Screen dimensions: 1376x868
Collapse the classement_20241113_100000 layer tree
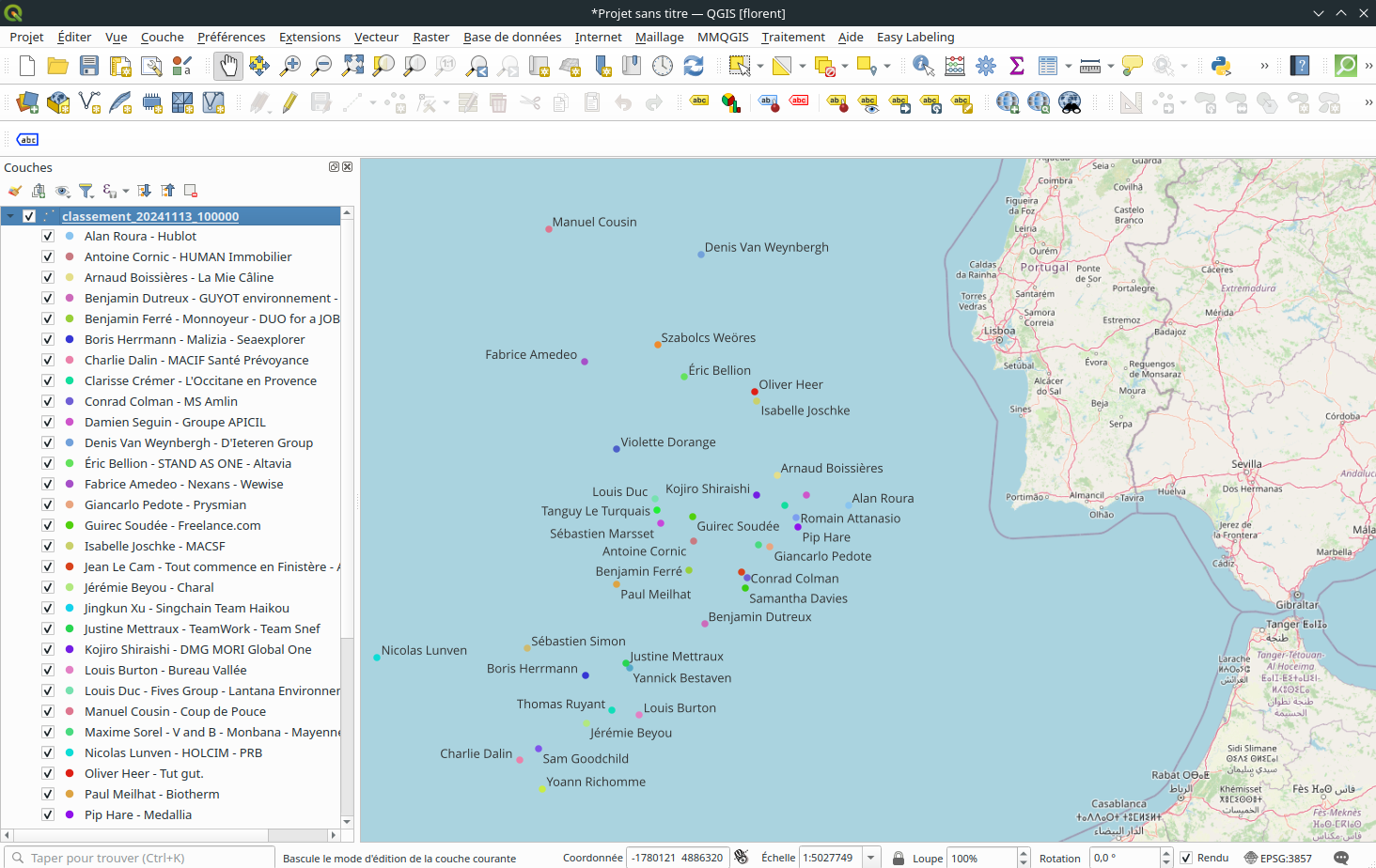point(10,216)
